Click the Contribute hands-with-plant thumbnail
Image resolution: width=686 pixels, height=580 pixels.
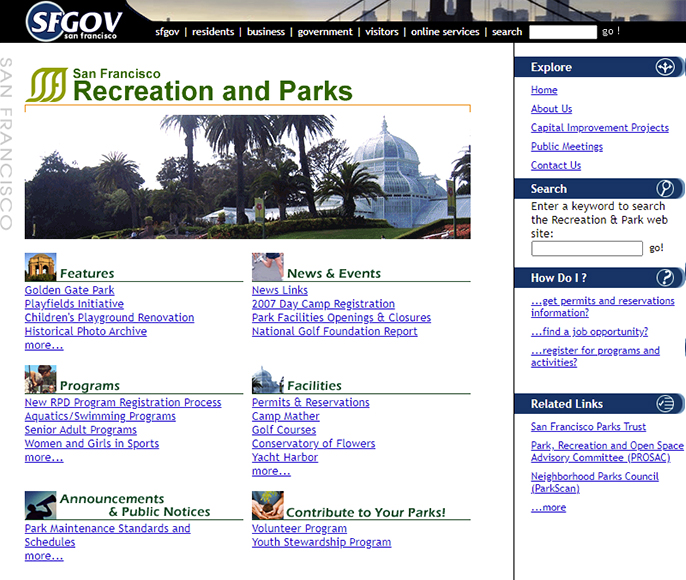(267, 505)
